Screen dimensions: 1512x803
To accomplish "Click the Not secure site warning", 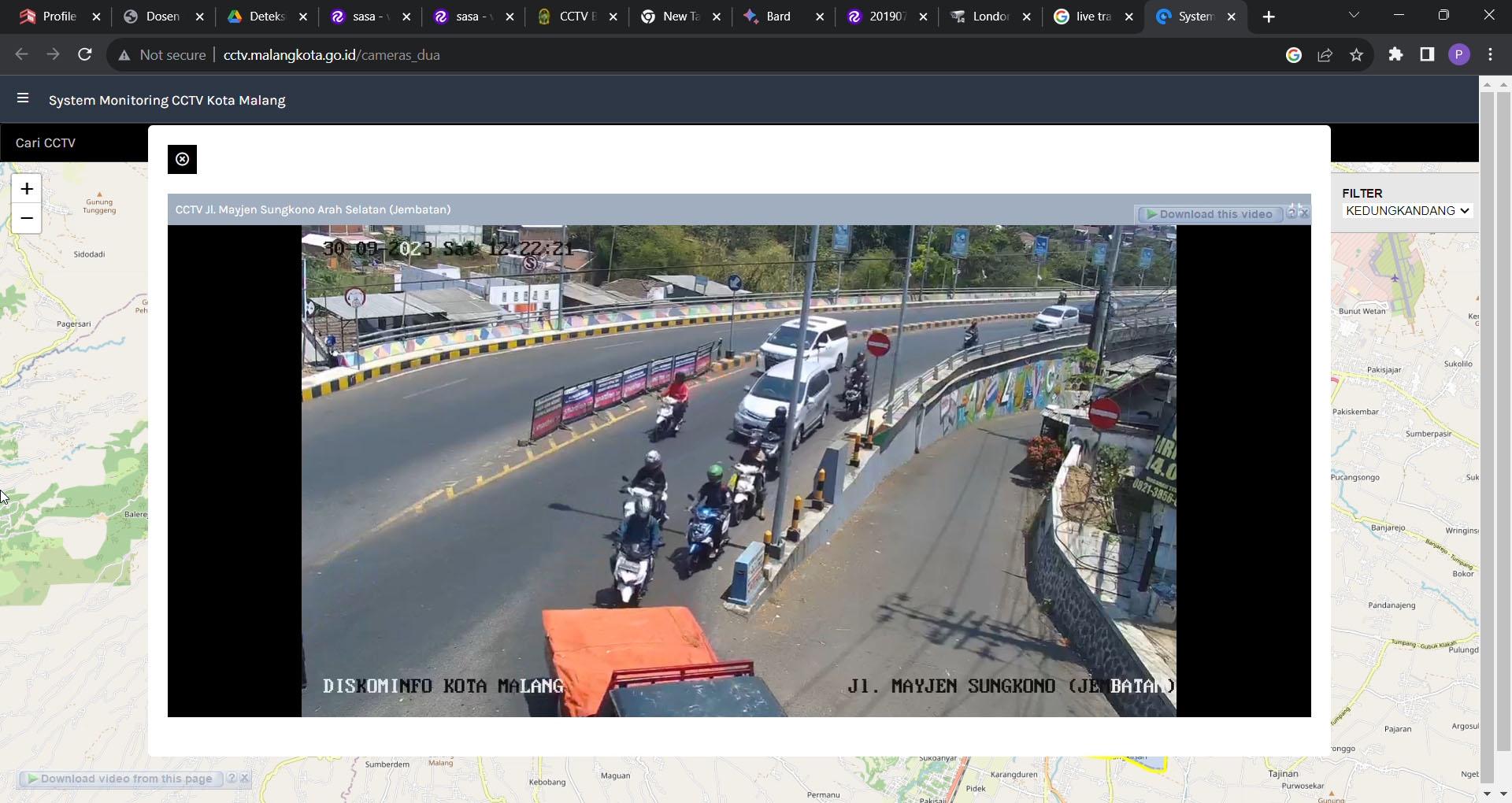I will [162, 55].
